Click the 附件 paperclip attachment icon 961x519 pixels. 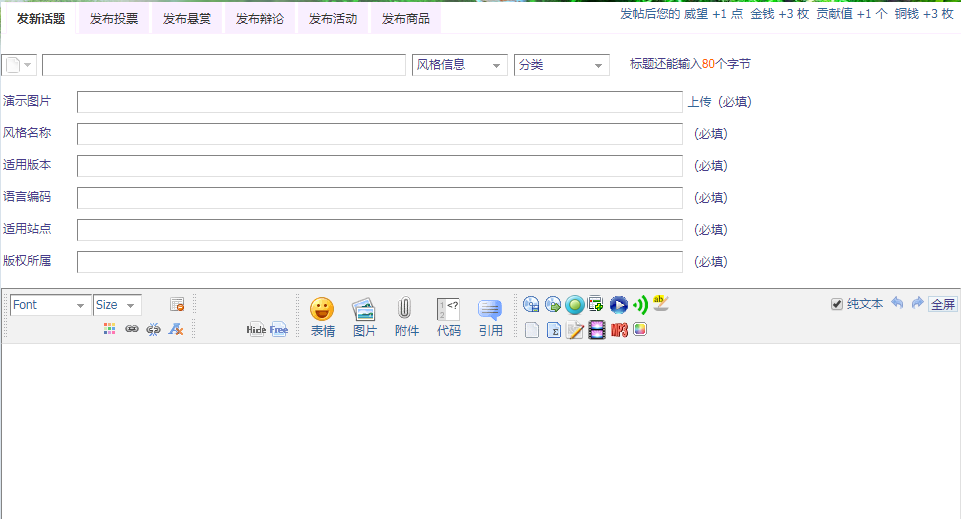pos(406,309)
